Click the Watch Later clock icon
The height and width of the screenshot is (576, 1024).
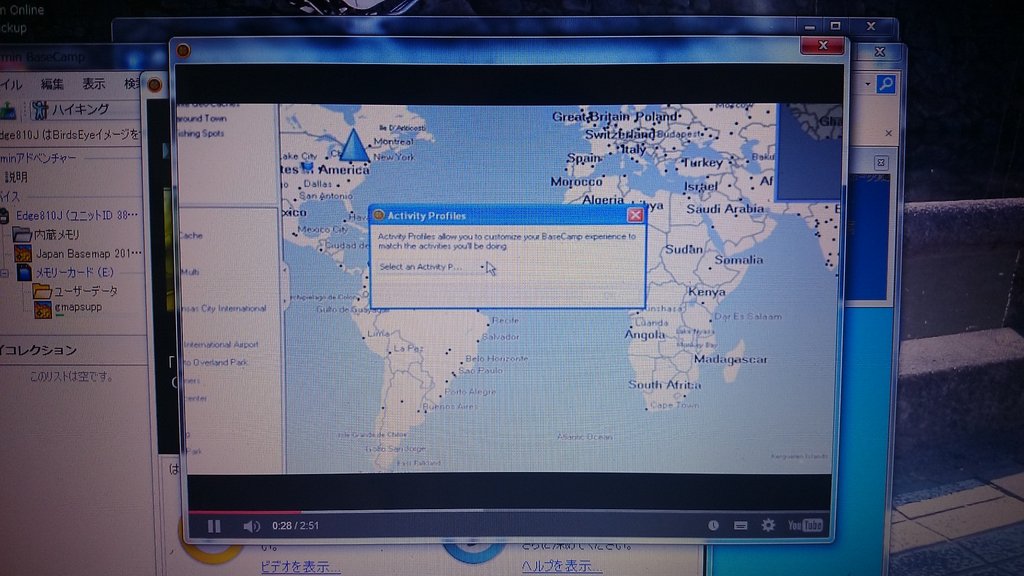click(713, 525)
